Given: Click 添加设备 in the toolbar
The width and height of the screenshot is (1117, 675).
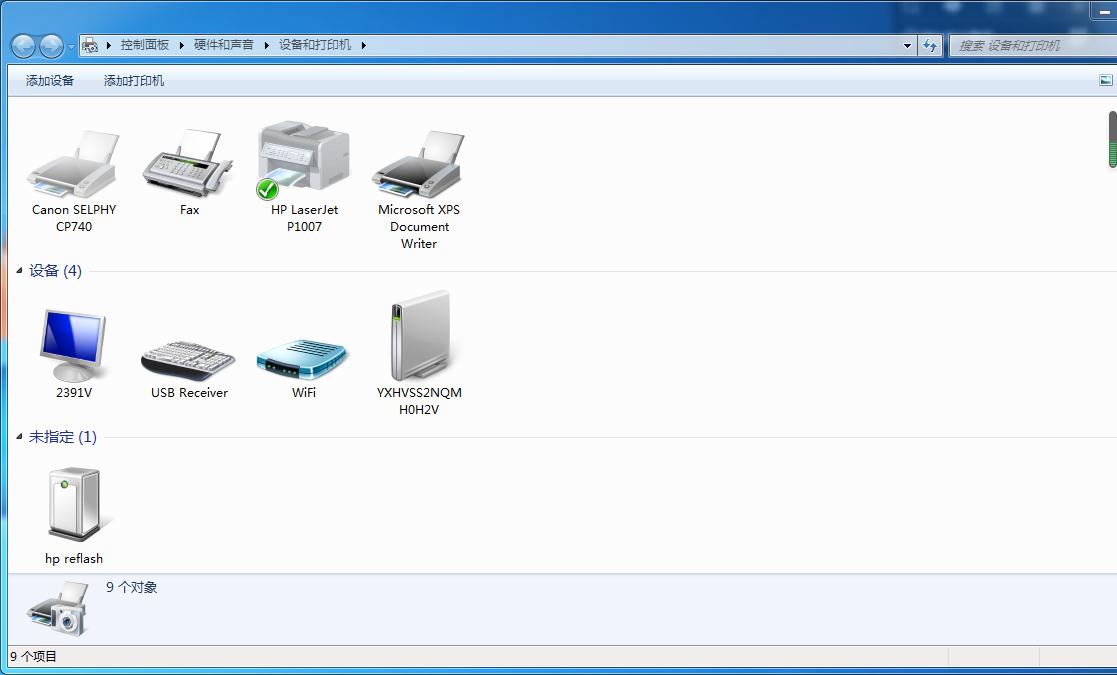Looking at the screenshot, I should coord(50,80).
